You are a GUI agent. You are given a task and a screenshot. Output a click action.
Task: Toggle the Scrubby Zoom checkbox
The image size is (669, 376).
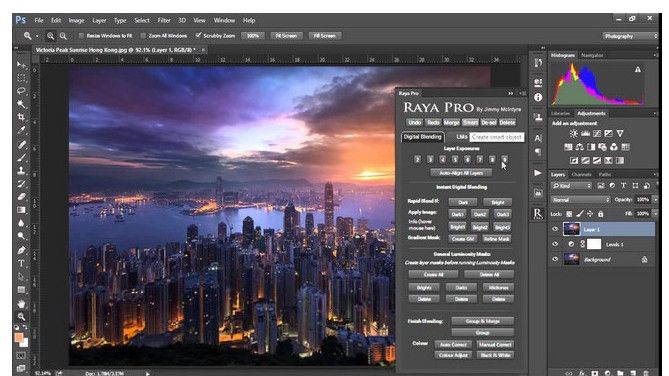click(198, 35)
